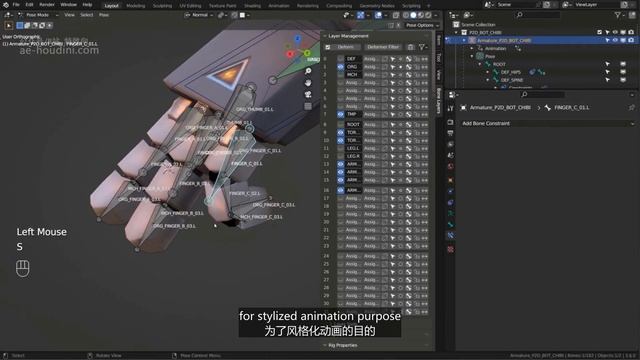Expand the Rig Properties panel
This screenshot has height=360, width=640.
pos(342,345)
